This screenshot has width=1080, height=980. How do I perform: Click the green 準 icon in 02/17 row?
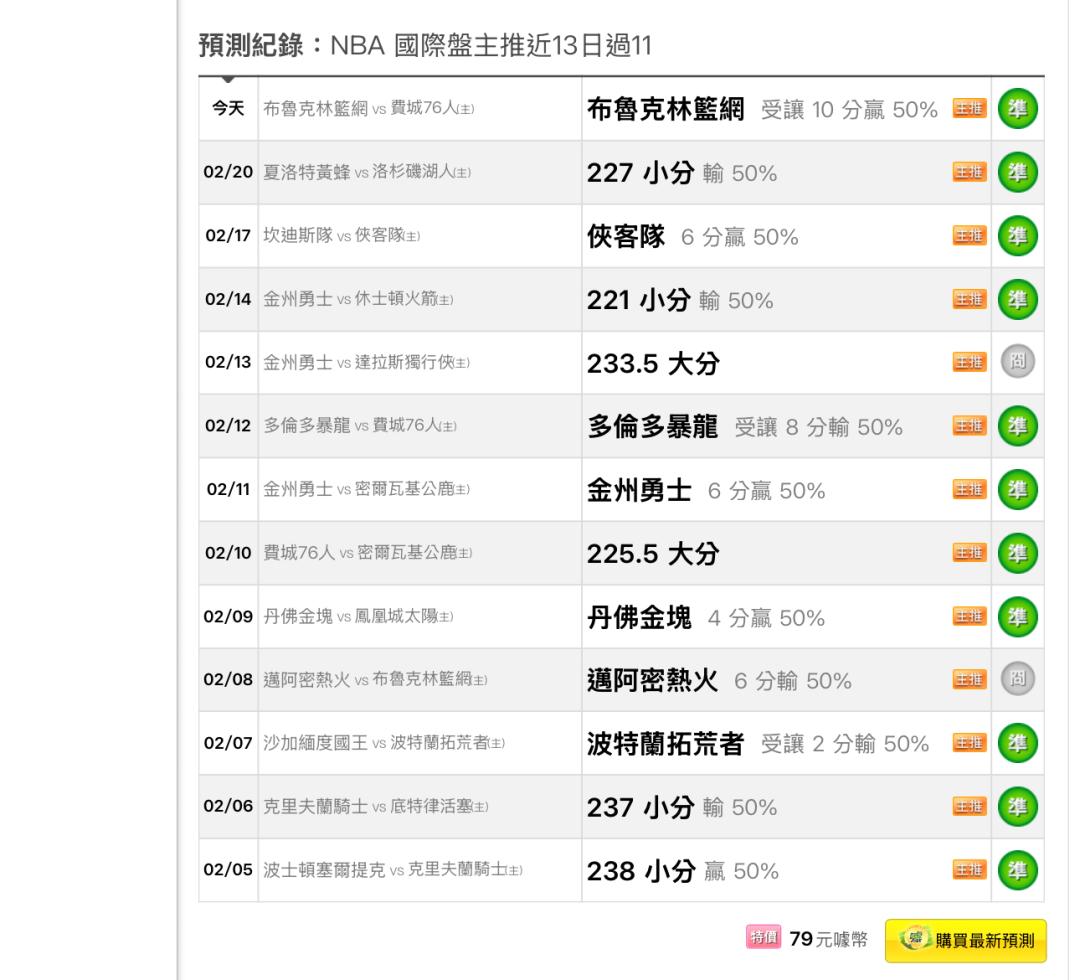[x=1017, y=236]
